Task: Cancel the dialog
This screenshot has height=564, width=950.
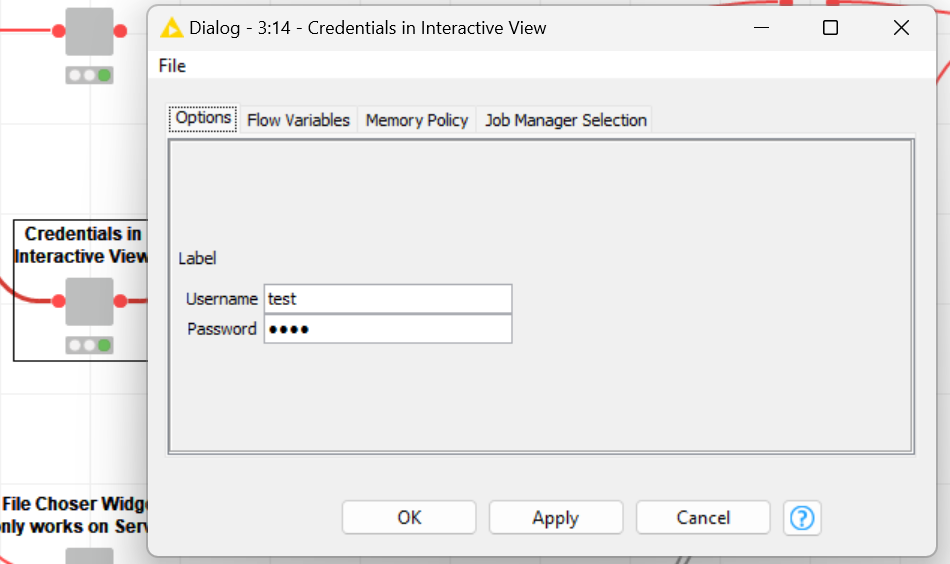Action: coord(702,518)
